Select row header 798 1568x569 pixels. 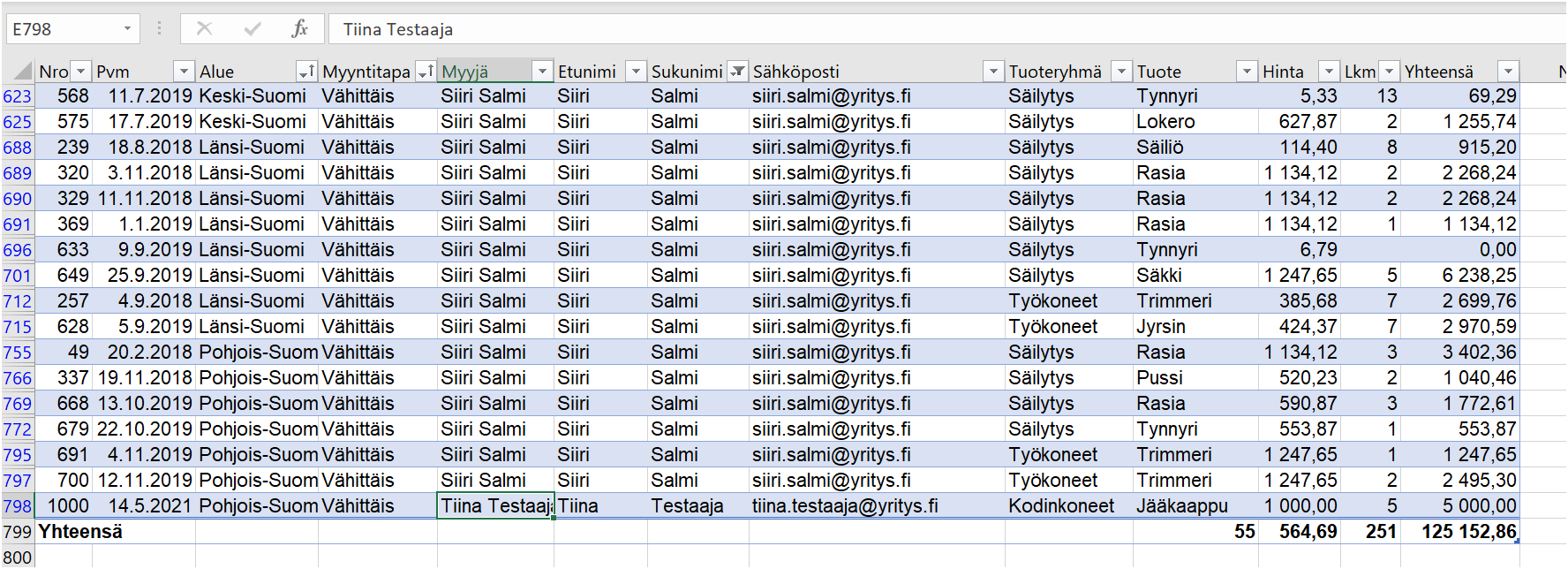point(18,506)
